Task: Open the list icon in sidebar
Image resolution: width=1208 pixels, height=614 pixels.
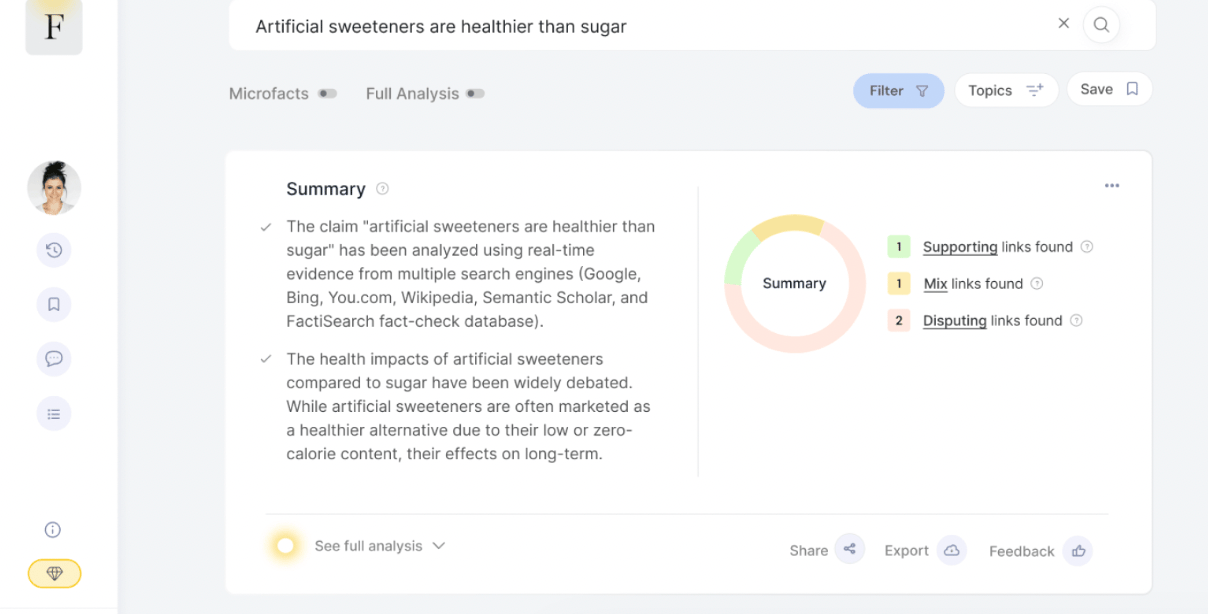Action: (x=54, y=413)
